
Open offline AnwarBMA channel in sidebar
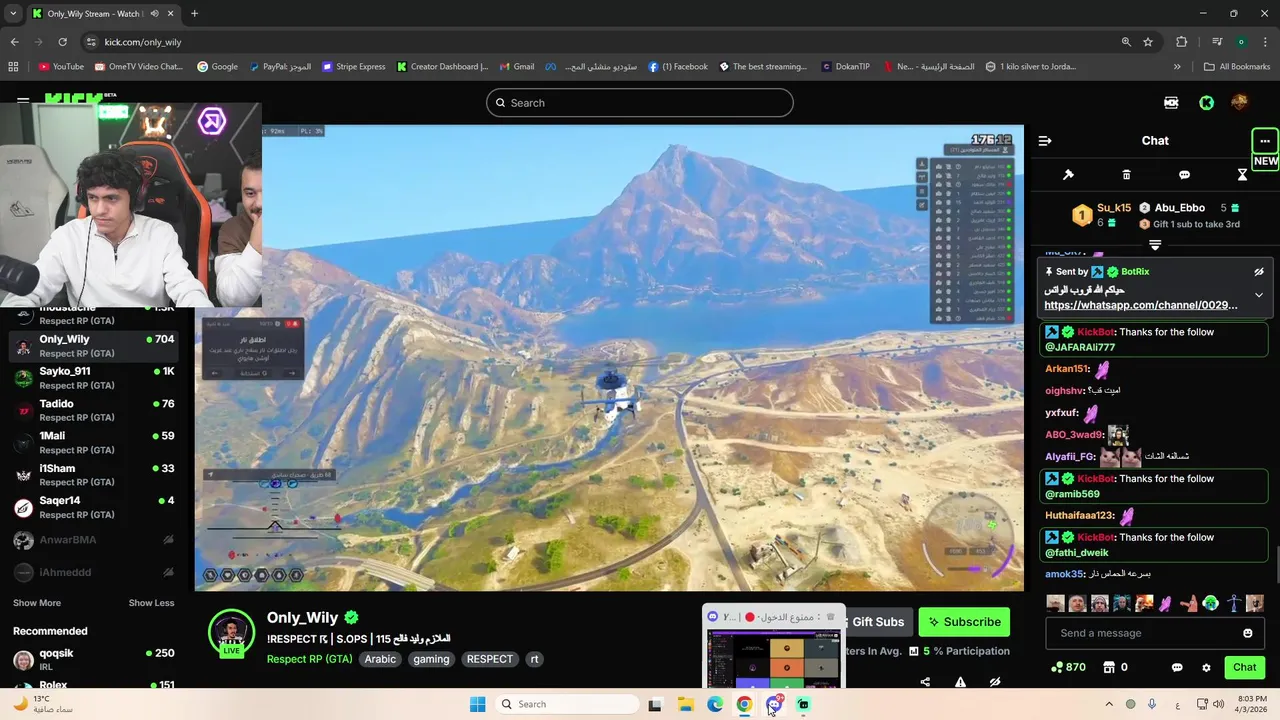click(x=95, y=540)
